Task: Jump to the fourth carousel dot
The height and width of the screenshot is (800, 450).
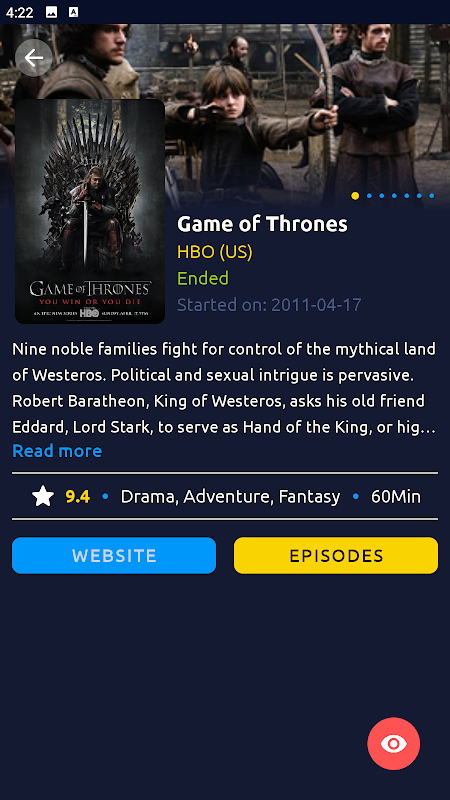Action: coord(394,196)
